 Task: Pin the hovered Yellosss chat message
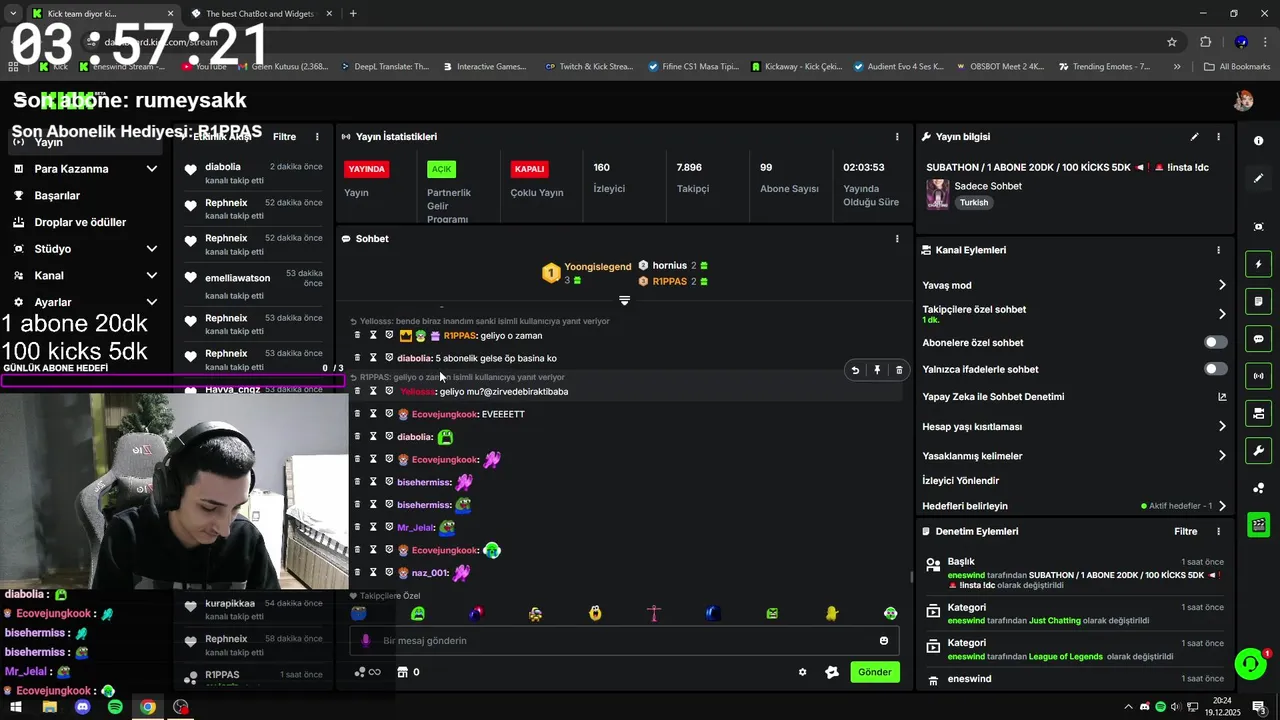877,370
